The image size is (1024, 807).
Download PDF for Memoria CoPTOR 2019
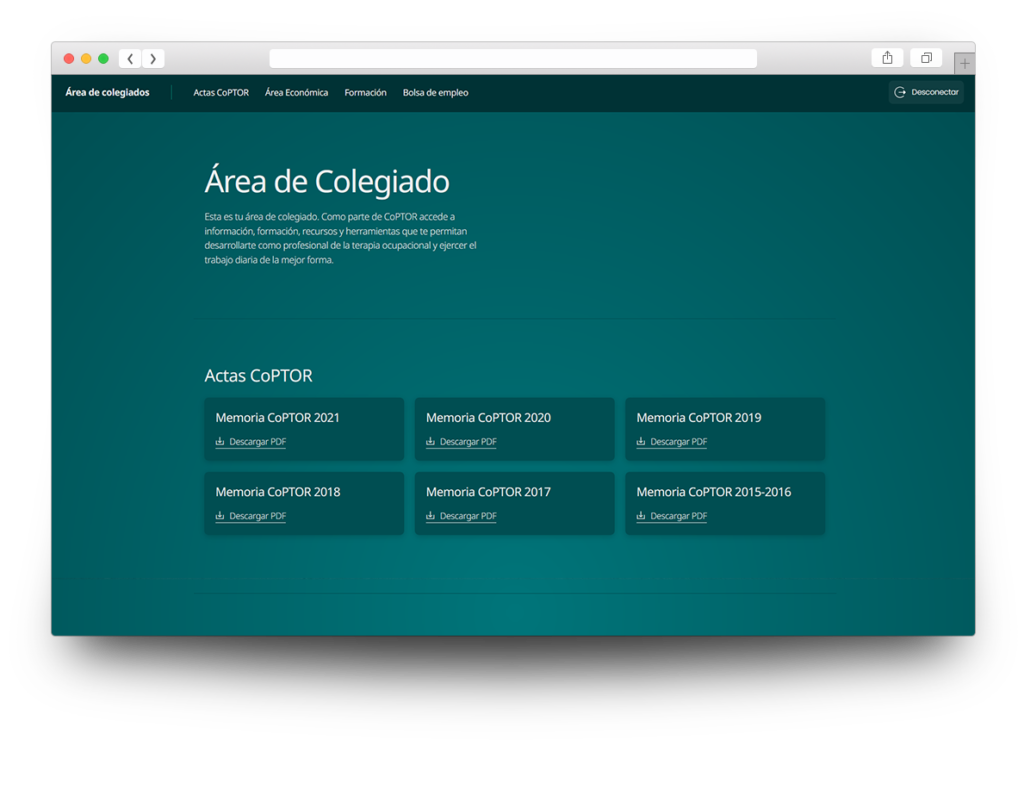point(671,442)
